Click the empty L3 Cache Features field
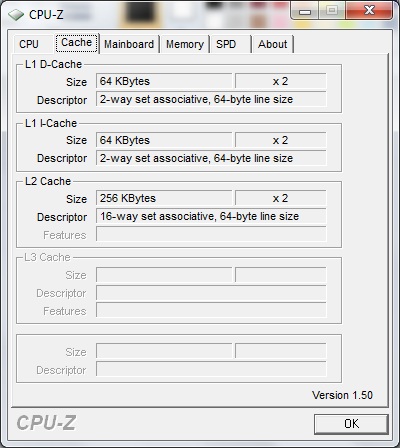Image resolution: width=400 pixels, height=448 pixels. point(211,310)
